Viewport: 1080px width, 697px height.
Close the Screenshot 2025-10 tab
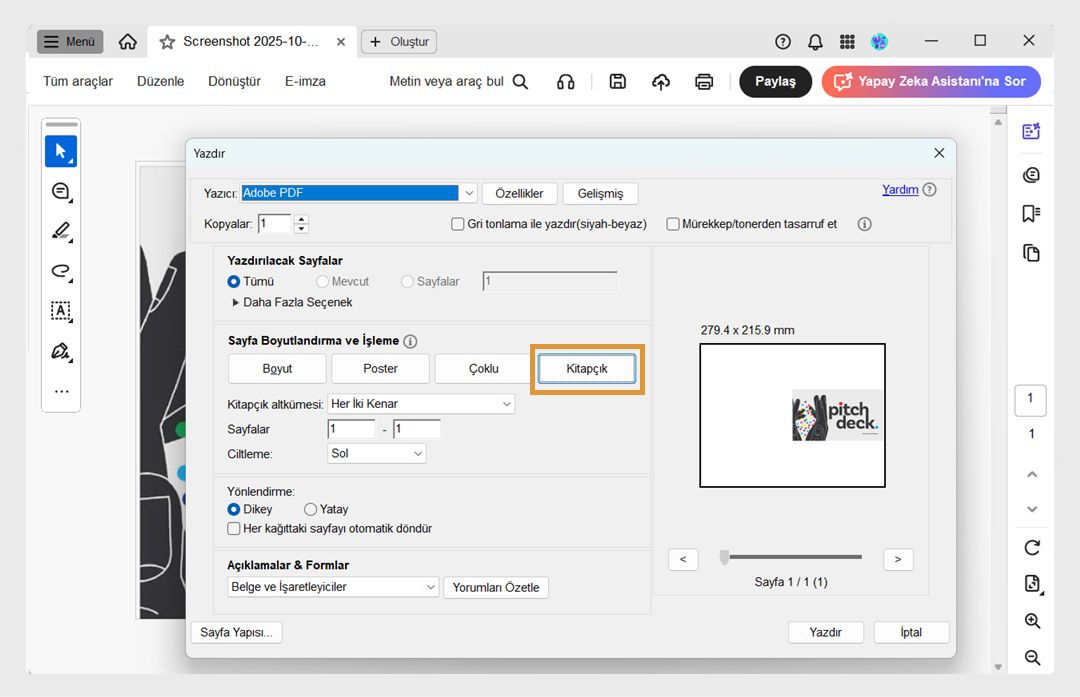[x=340, y=42]
